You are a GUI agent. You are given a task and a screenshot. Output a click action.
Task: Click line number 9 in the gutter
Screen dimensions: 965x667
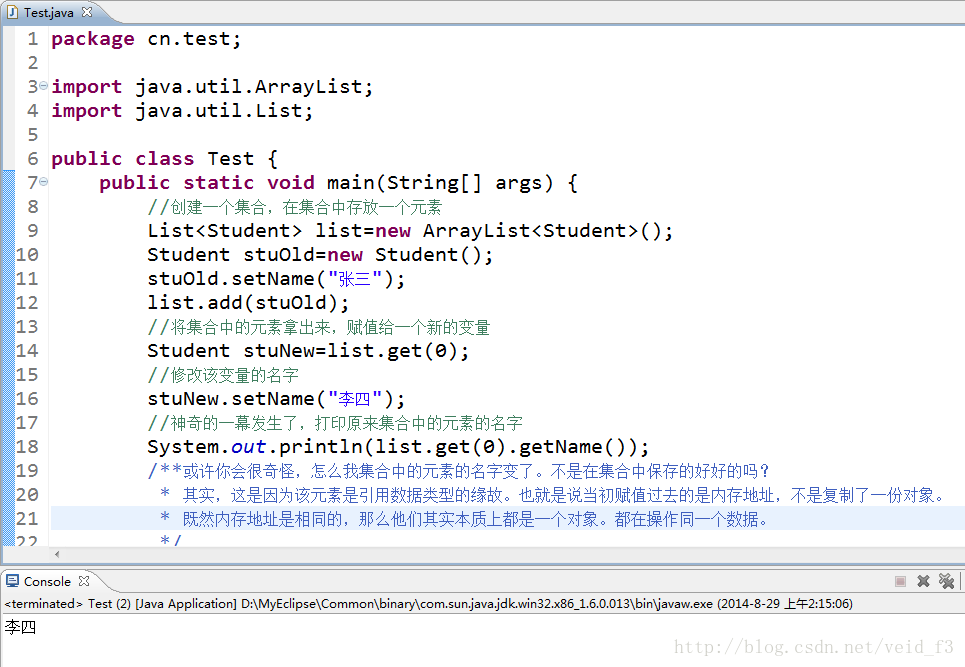click(x=33, y=231)
